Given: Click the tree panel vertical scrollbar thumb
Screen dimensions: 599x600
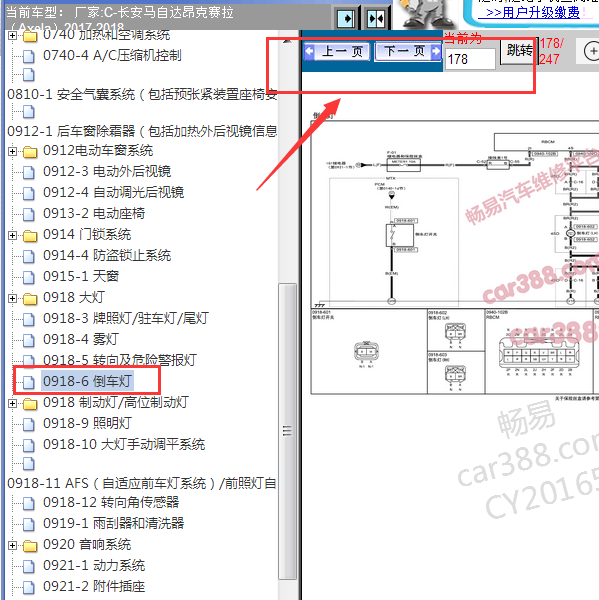Looking at the screenshot, I should (287, 431).
